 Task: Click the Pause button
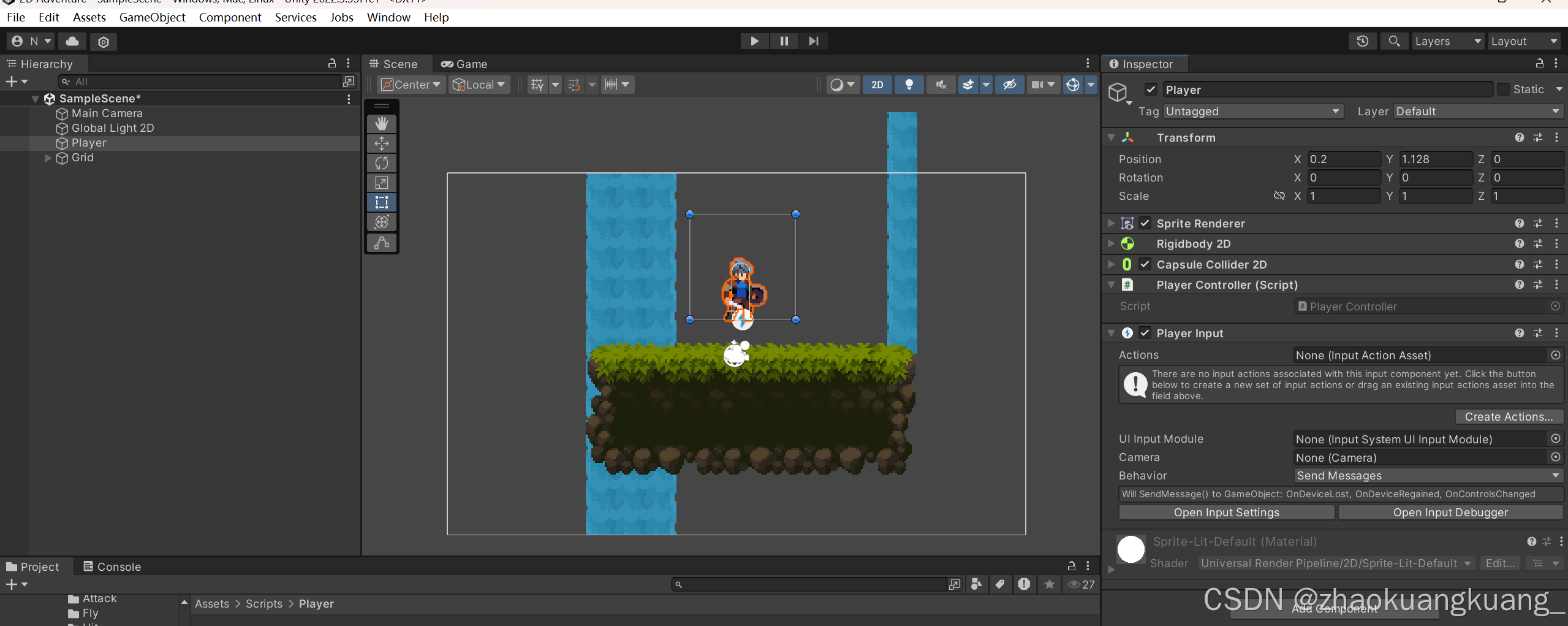[784, 41]
